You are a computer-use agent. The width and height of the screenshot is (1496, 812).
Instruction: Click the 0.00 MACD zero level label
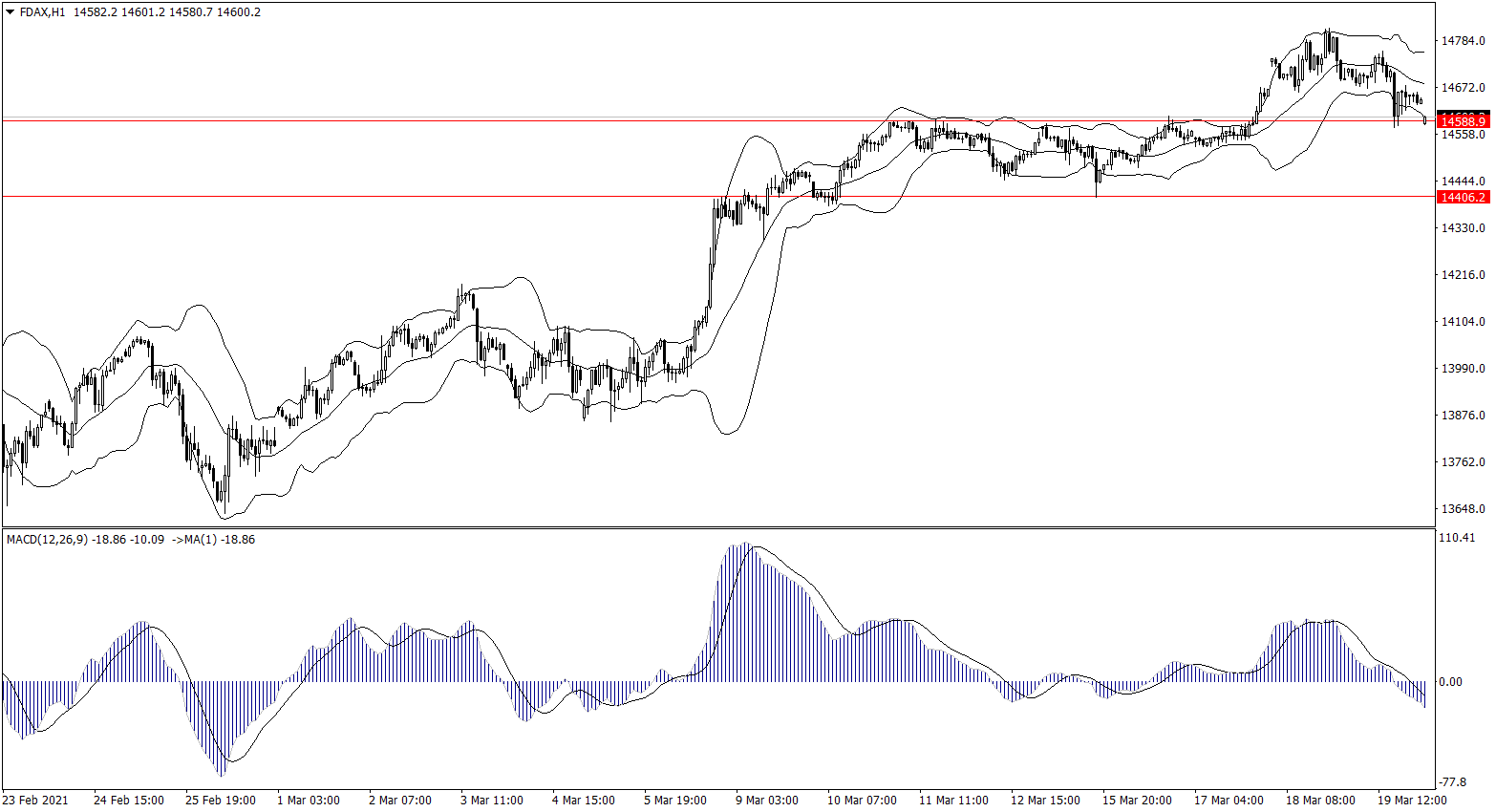[x=1450, y=682]
